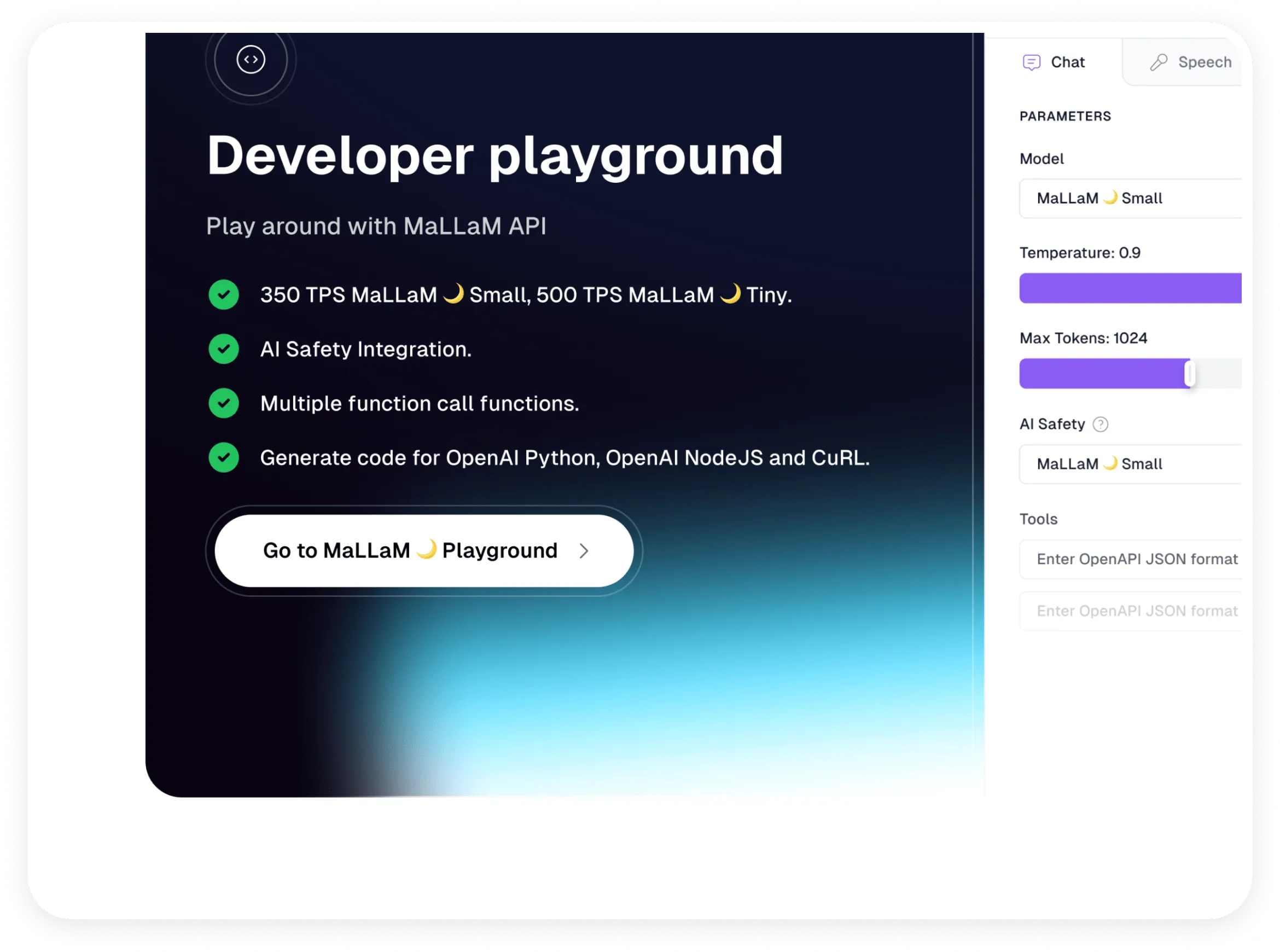Open the AI Safety model dropdown
Screen dimensions: 1280x952
coord(1130,465)
